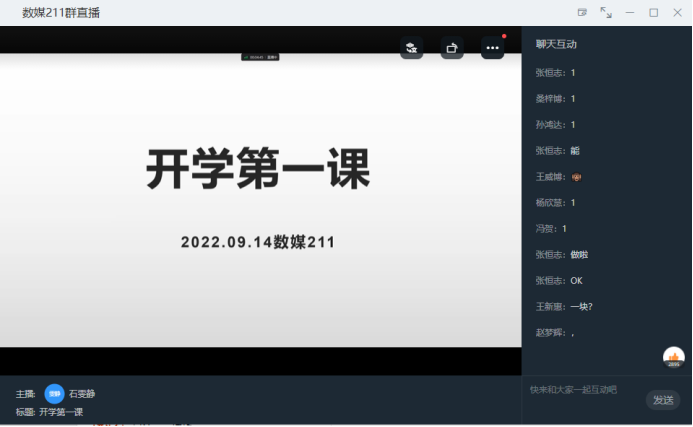Click host avatar next to 石雯静
This screenshot has height=427, width=693.
(x=54, y=394)
